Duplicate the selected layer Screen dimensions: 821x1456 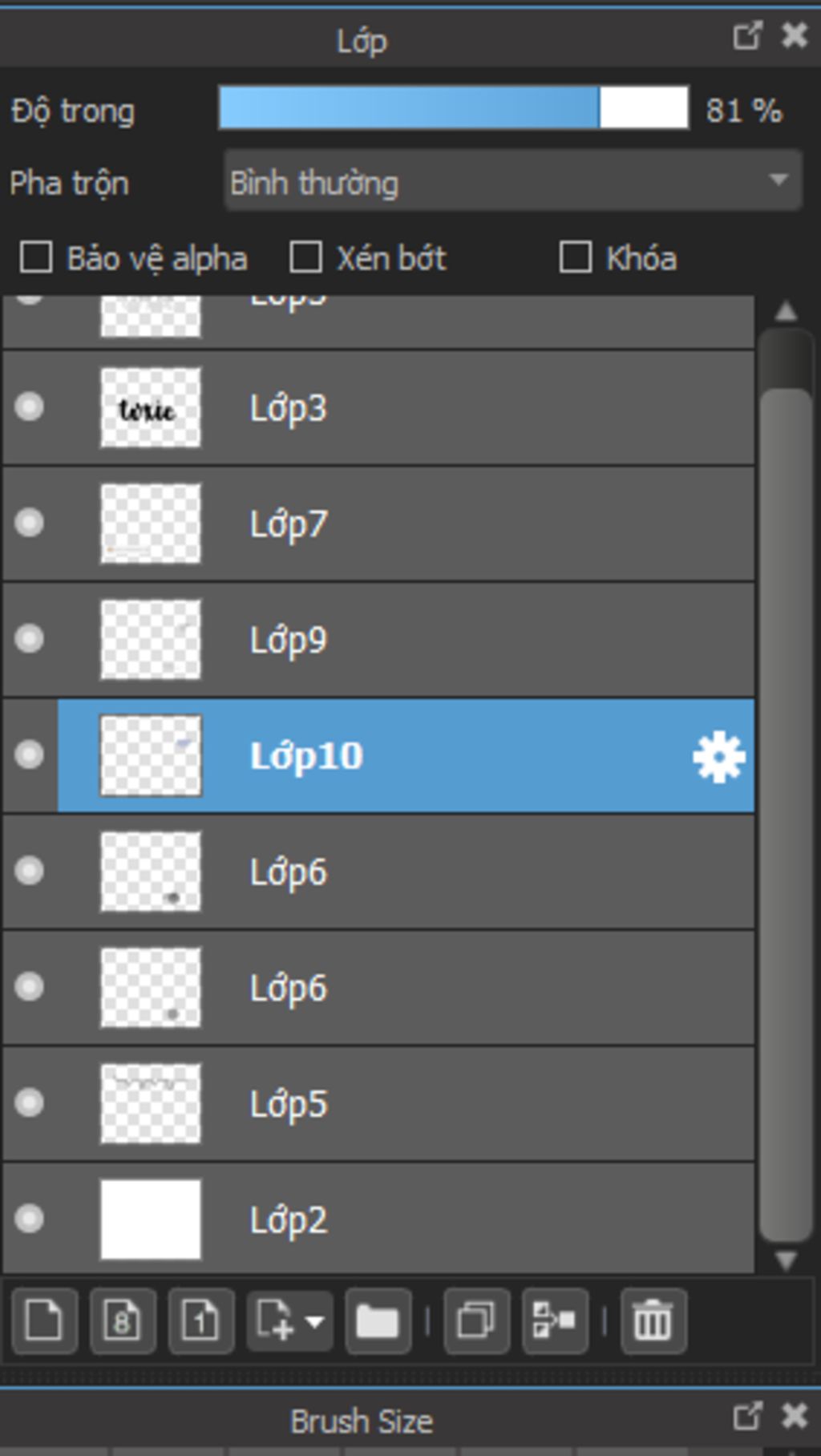[476, 1321]
